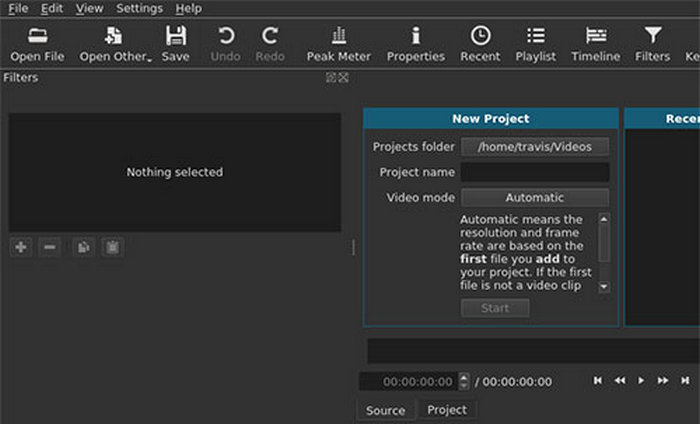Click the player scrub bar
700x424 pixels.
tap(533, 351)
